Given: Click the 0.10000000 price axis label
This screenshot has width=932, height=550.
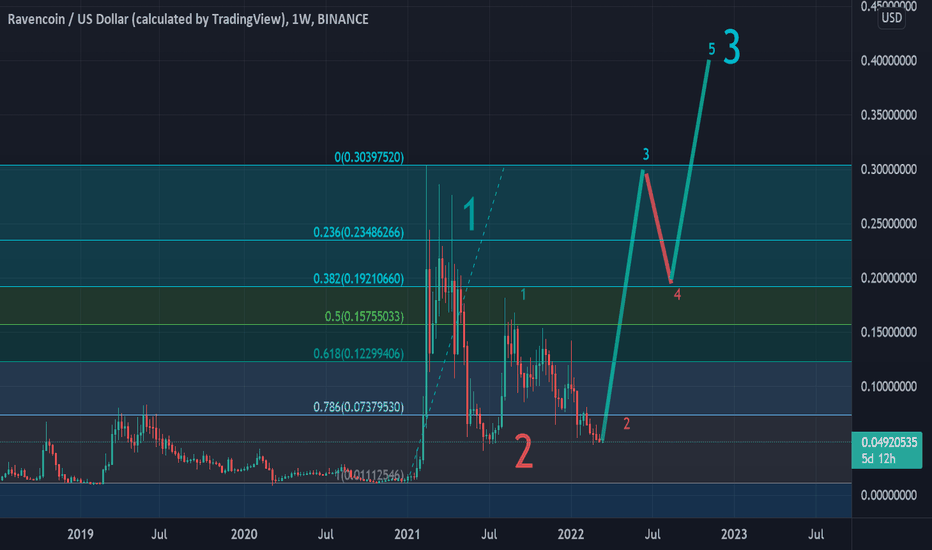Looking at the screenshot, I should pos(889,386).
